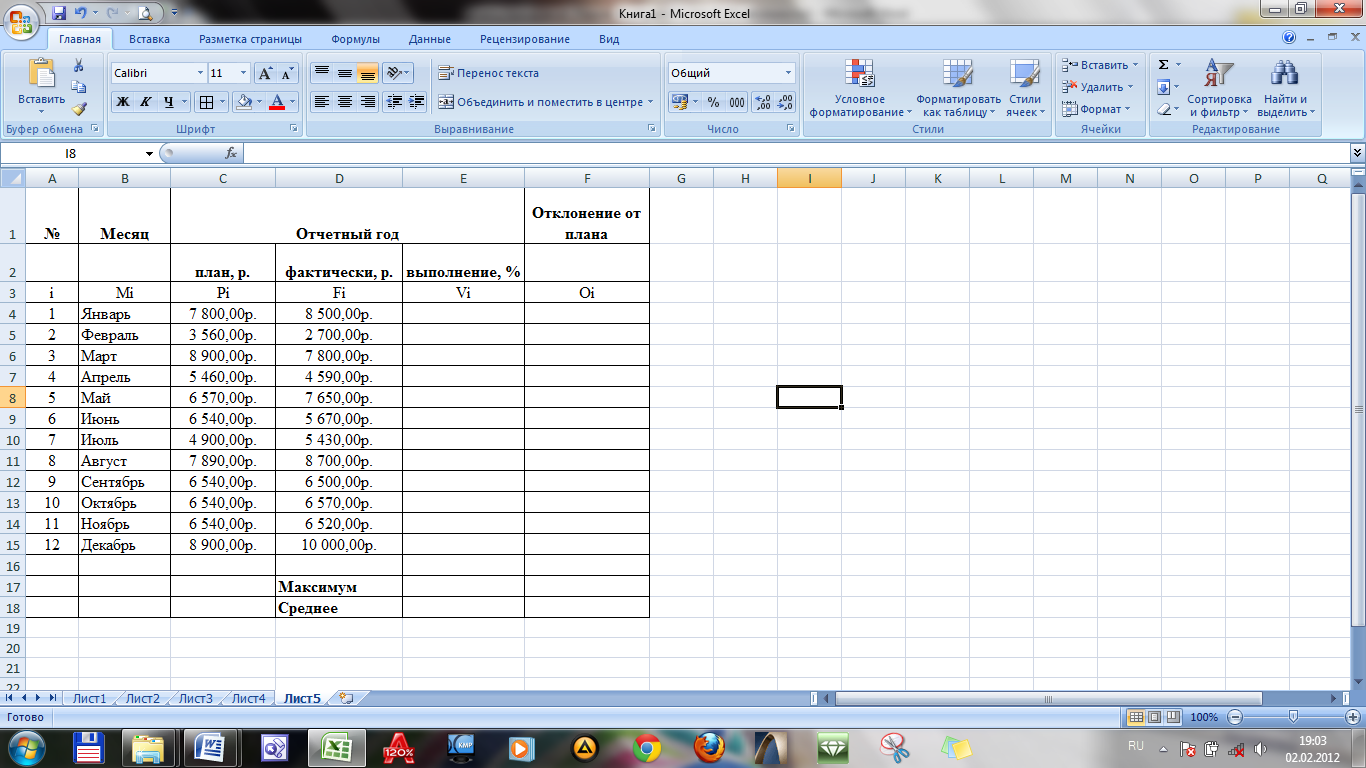Screen dimensions: 1366x768
Task: Click Increase Decimal icon
Action: [x=762, y=102]
